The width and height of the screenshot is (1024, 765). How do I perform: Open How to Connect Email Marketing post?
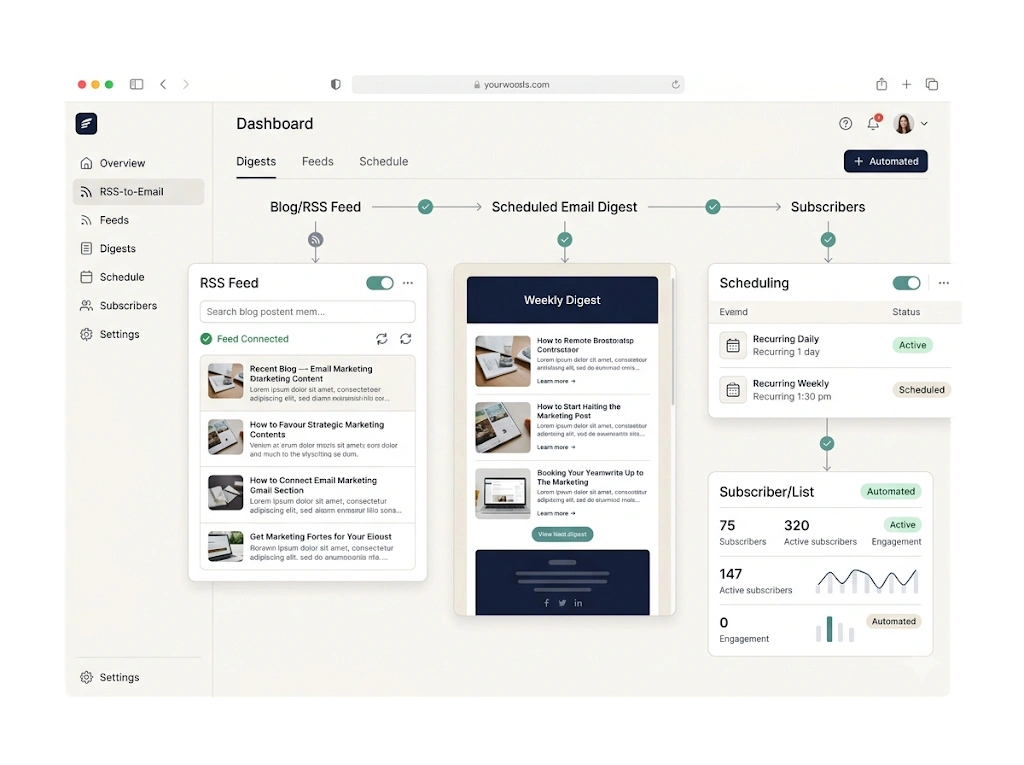(308, 495)
